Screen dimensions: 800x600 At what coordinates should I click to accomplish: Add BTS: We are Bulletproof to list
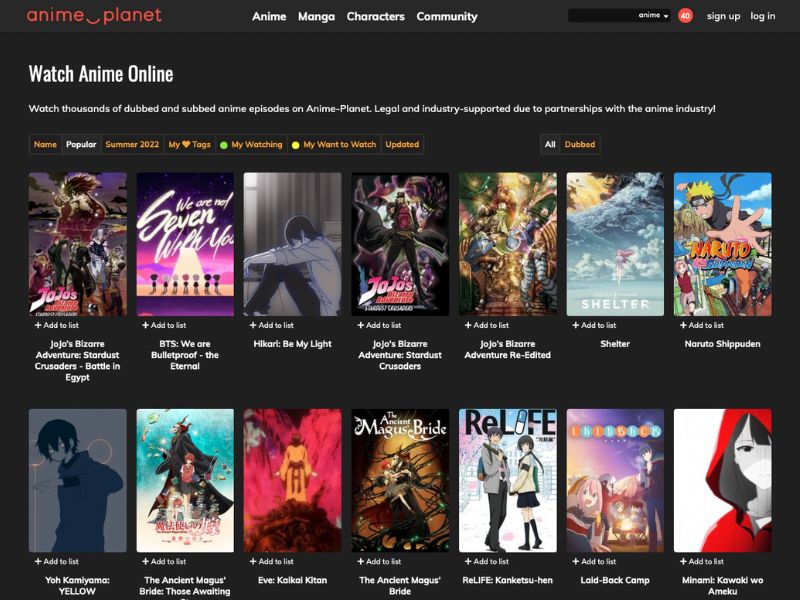click(164, 325)
